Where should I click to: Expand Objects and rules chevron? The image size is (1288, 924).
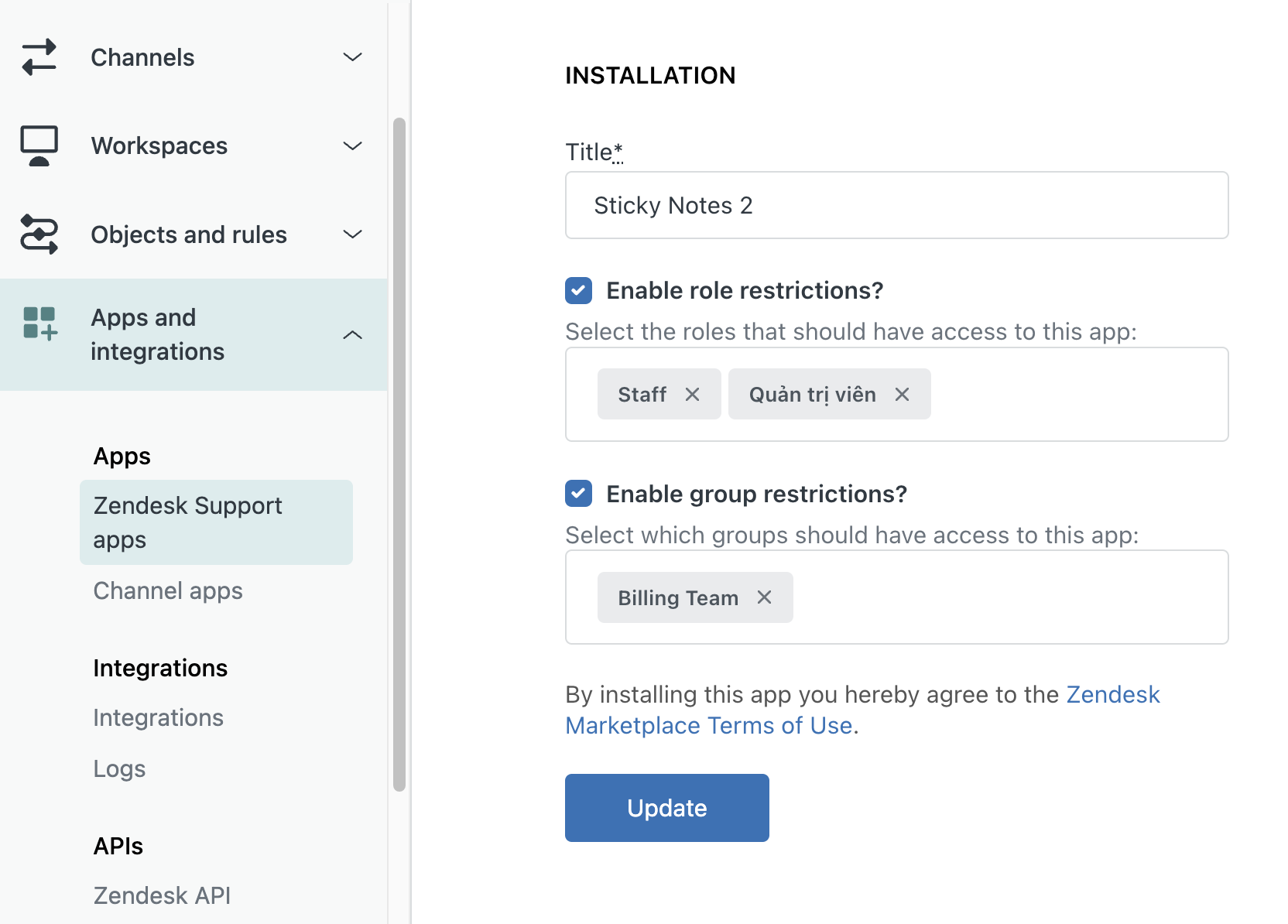(352, 234)
